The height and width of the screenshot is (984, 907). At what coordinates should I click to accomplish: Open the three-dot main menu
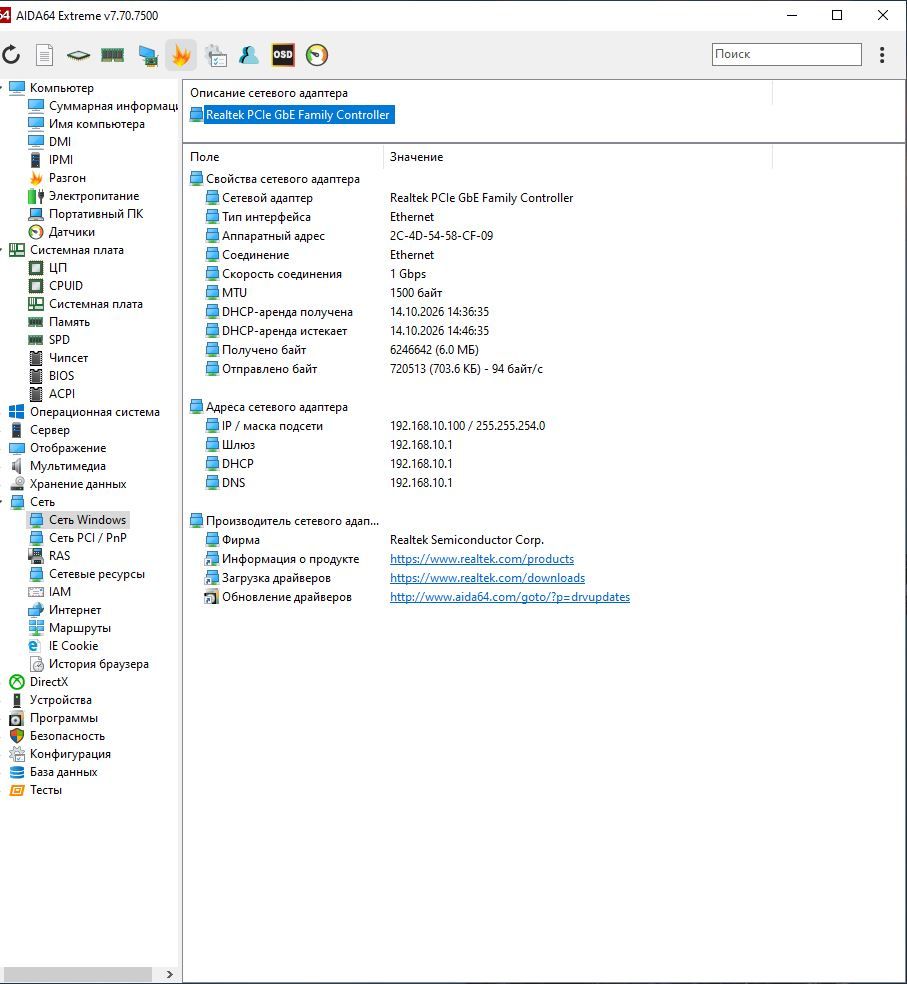pyautogui.click(x=882, y=55)
